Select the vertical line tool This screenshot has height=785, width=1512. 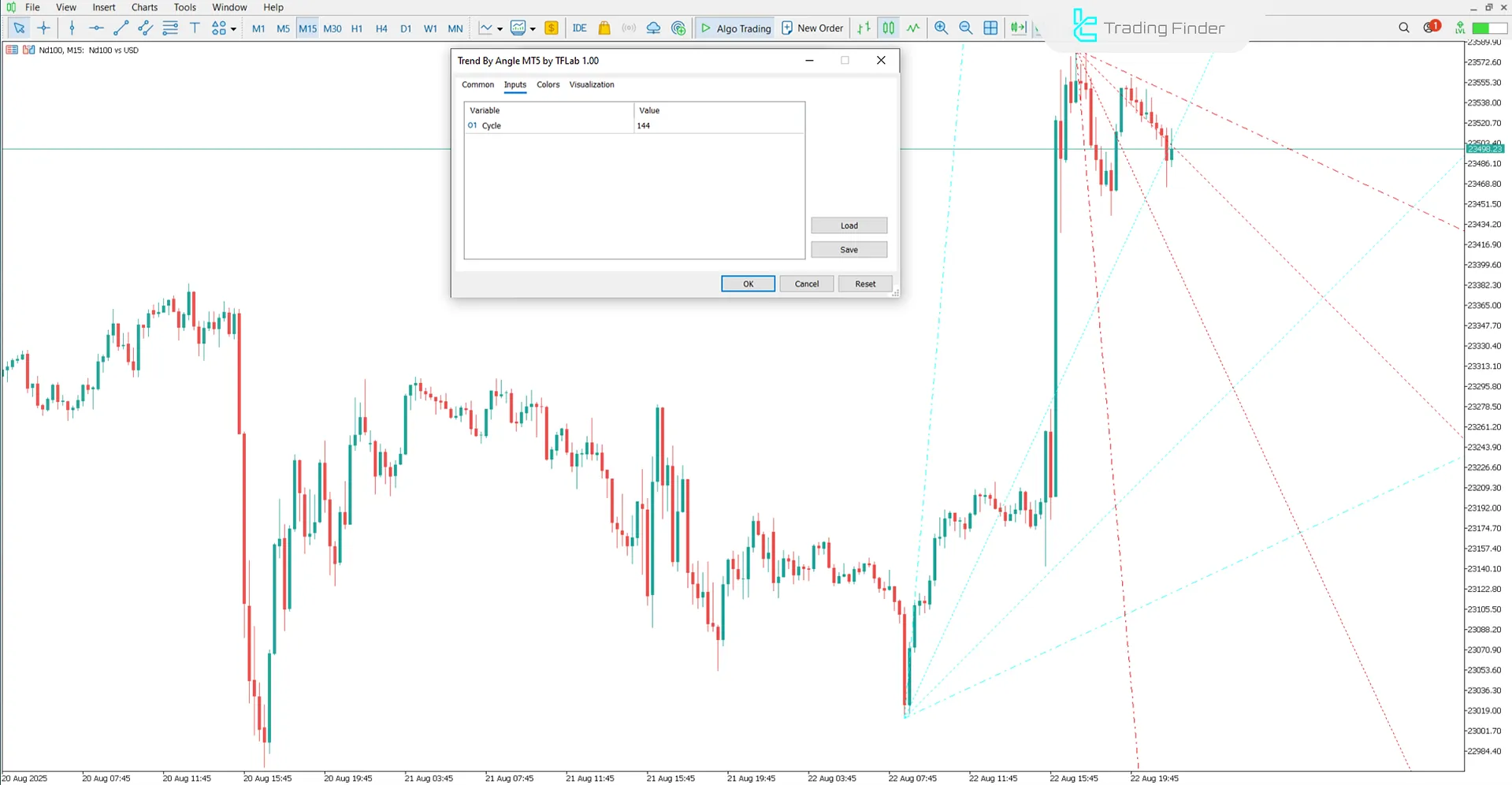(72, 28)
